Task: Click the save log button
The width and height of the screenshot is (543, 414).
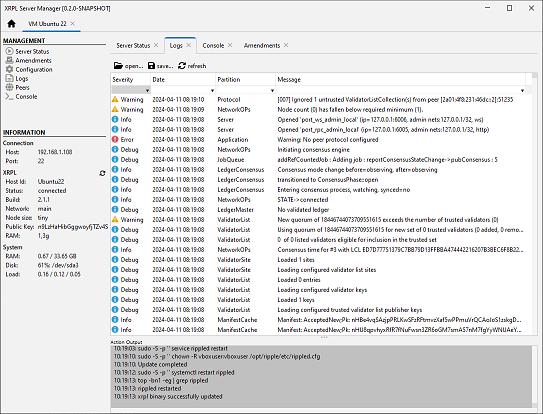Action: [160, 66]
